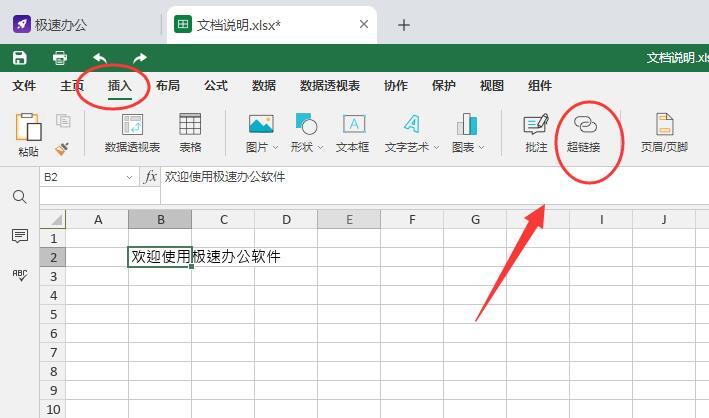Open a new tab with plus button
Viewport: 709px width, 418px height.
(404, 25)
